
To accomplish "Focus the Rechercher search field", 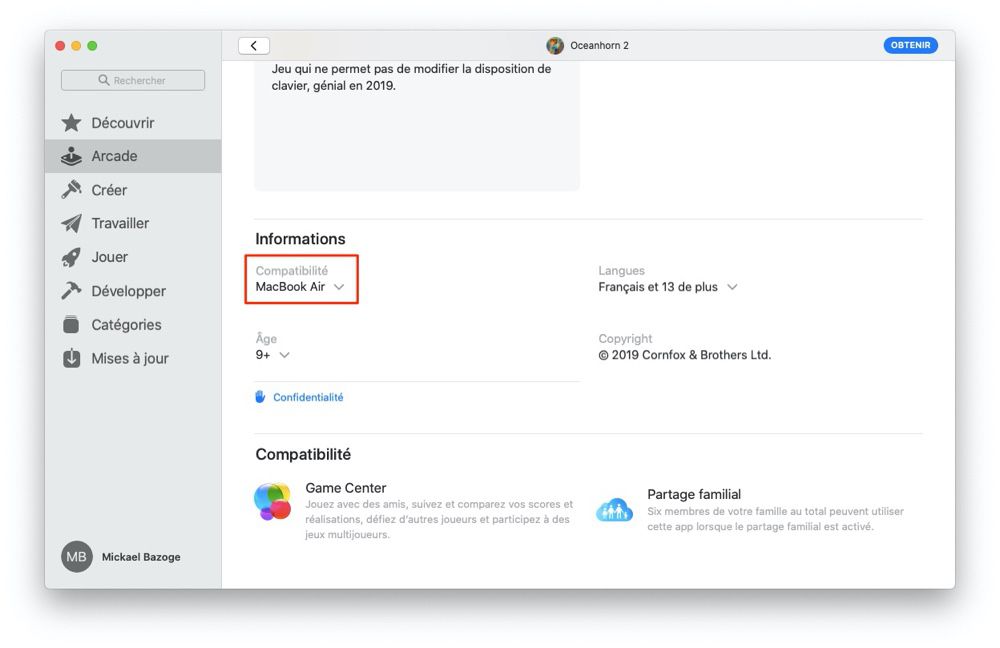I will [133, 80].
